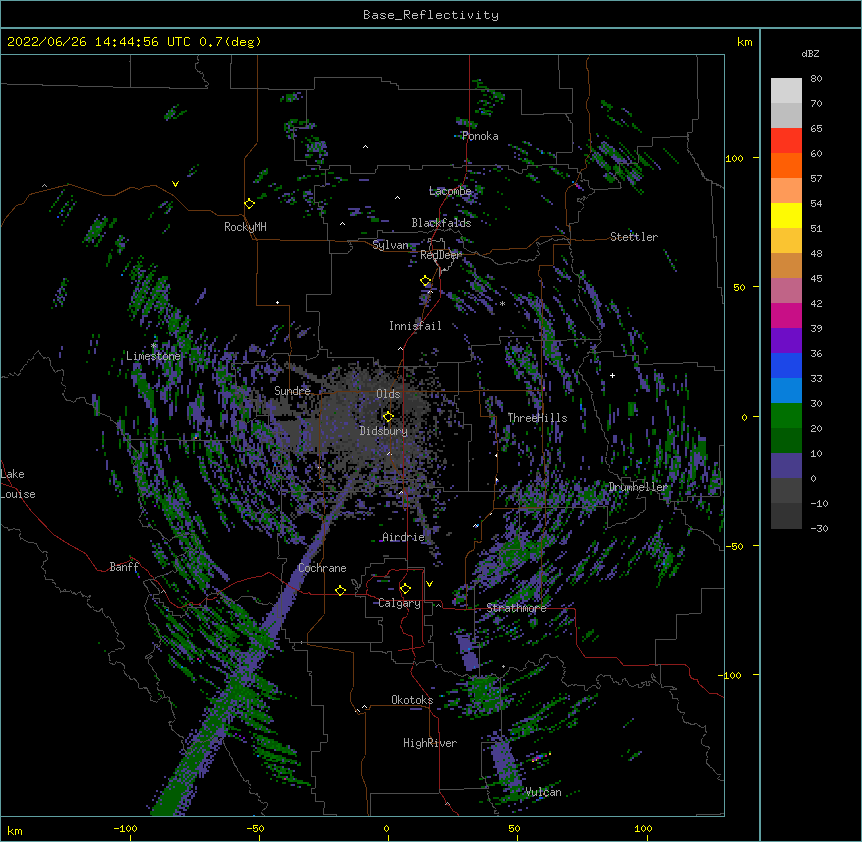Select the RedDeer city label

click(x=440, y=255)
